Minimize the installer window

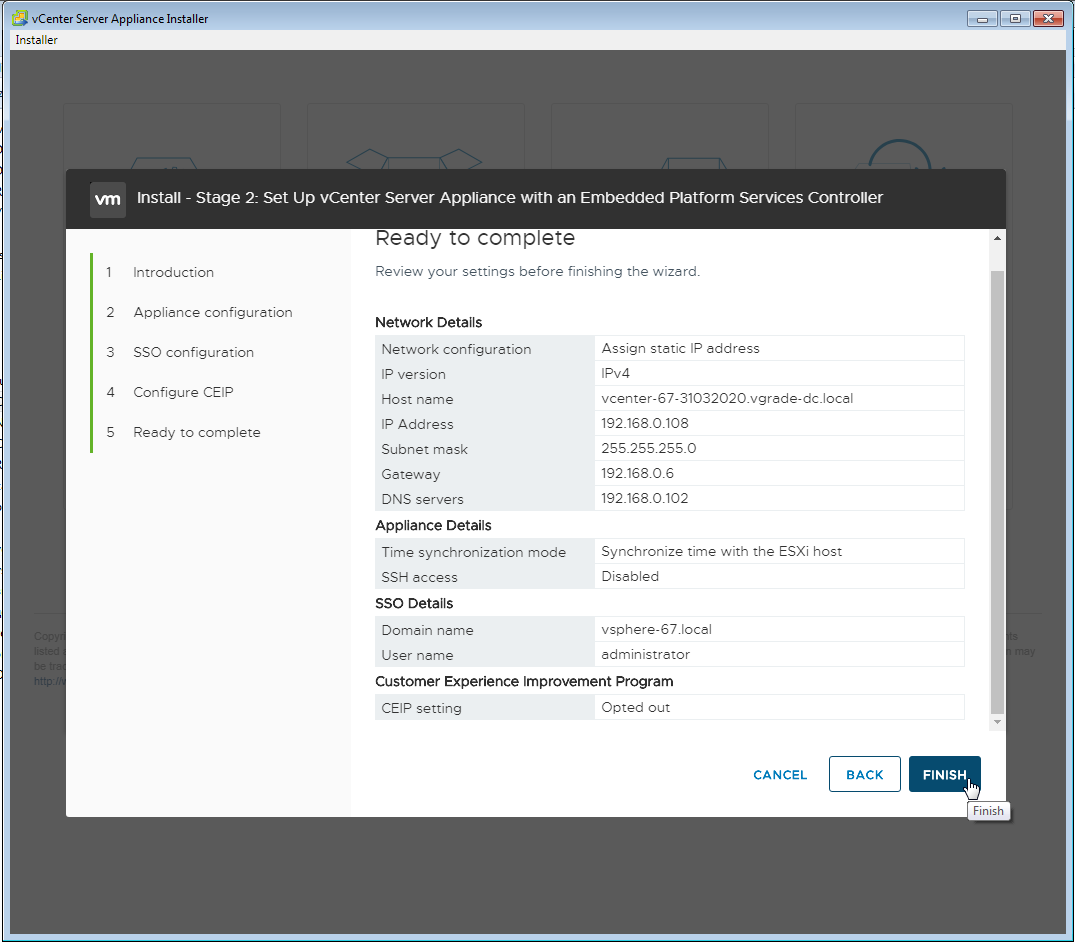pyautogui.click(x=983, y=19)
